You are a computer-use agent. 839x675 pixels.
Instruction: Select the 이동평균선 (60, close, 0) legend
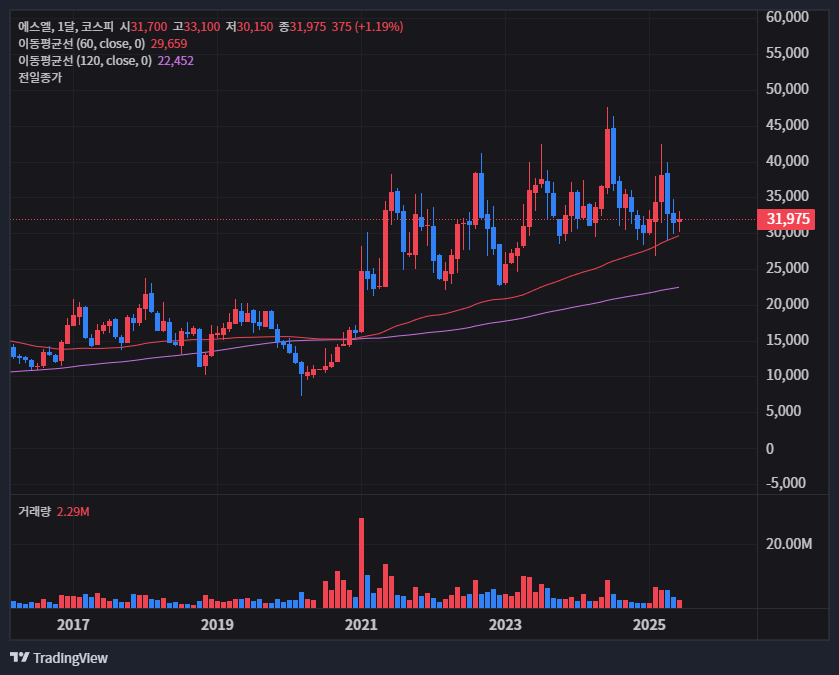[81, 43]
